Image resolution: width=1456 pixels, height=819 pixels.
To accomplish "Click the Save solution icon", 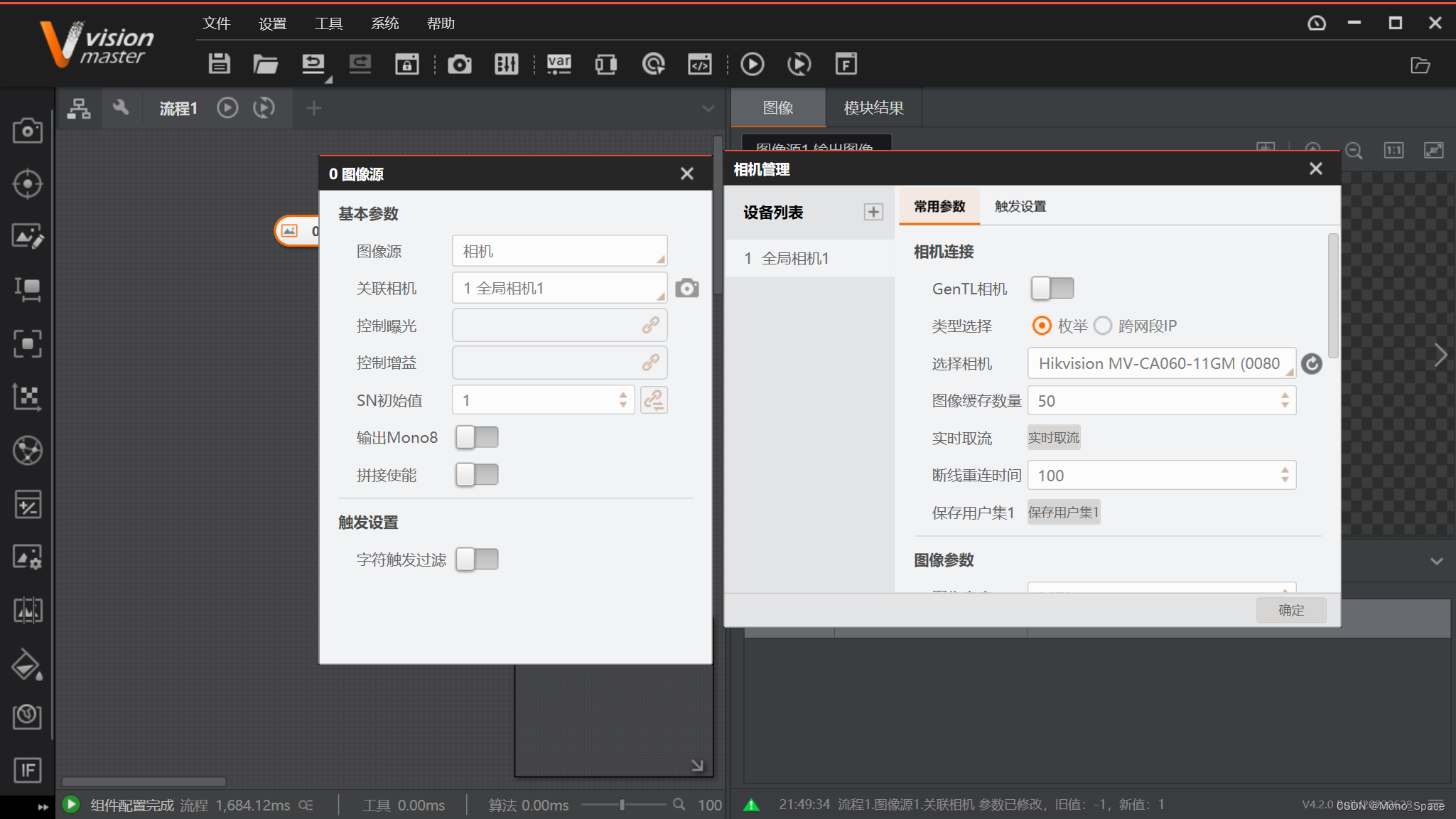I will [219, 63].
